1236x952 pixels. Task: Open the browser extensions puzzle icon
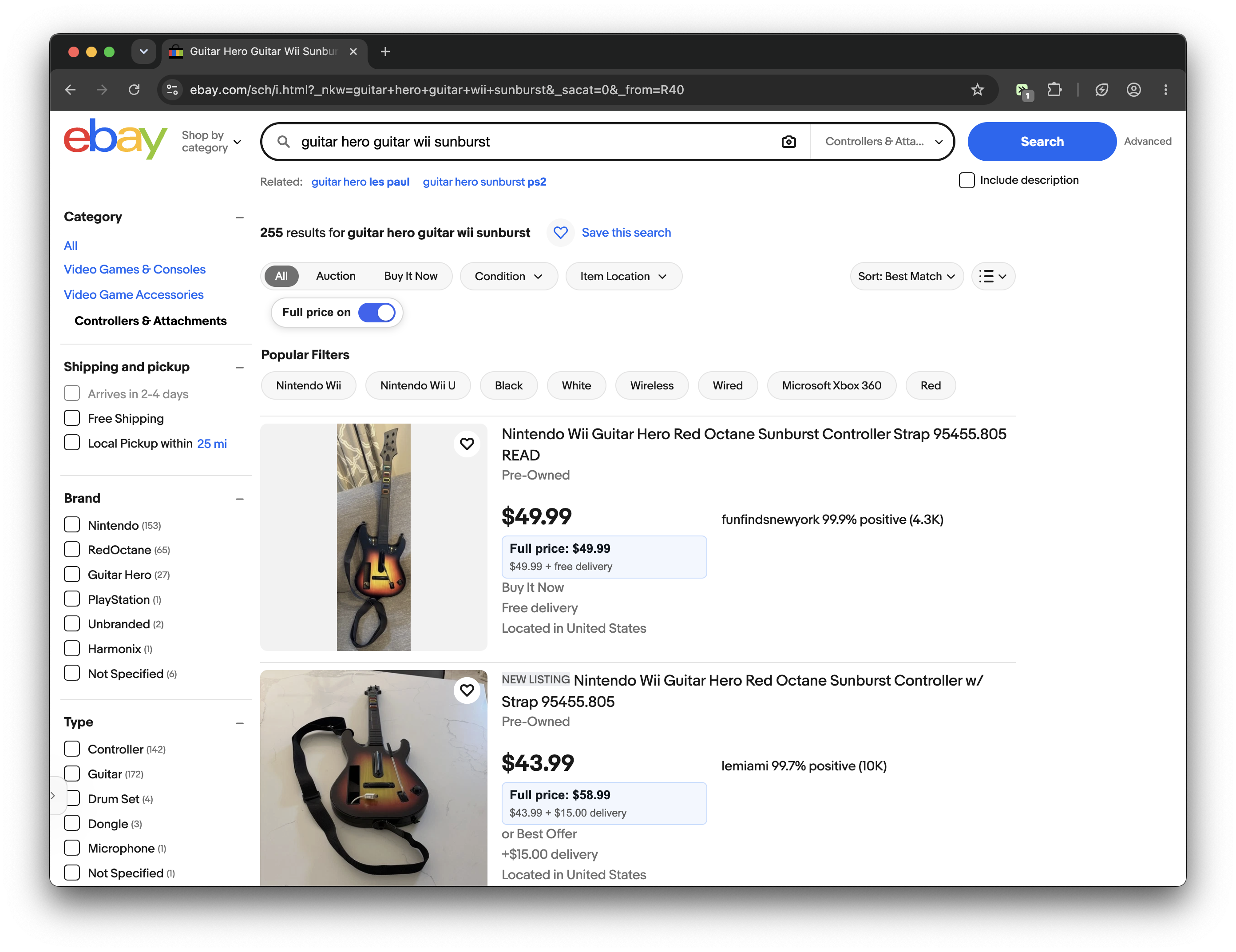[x=1054, y=89]
